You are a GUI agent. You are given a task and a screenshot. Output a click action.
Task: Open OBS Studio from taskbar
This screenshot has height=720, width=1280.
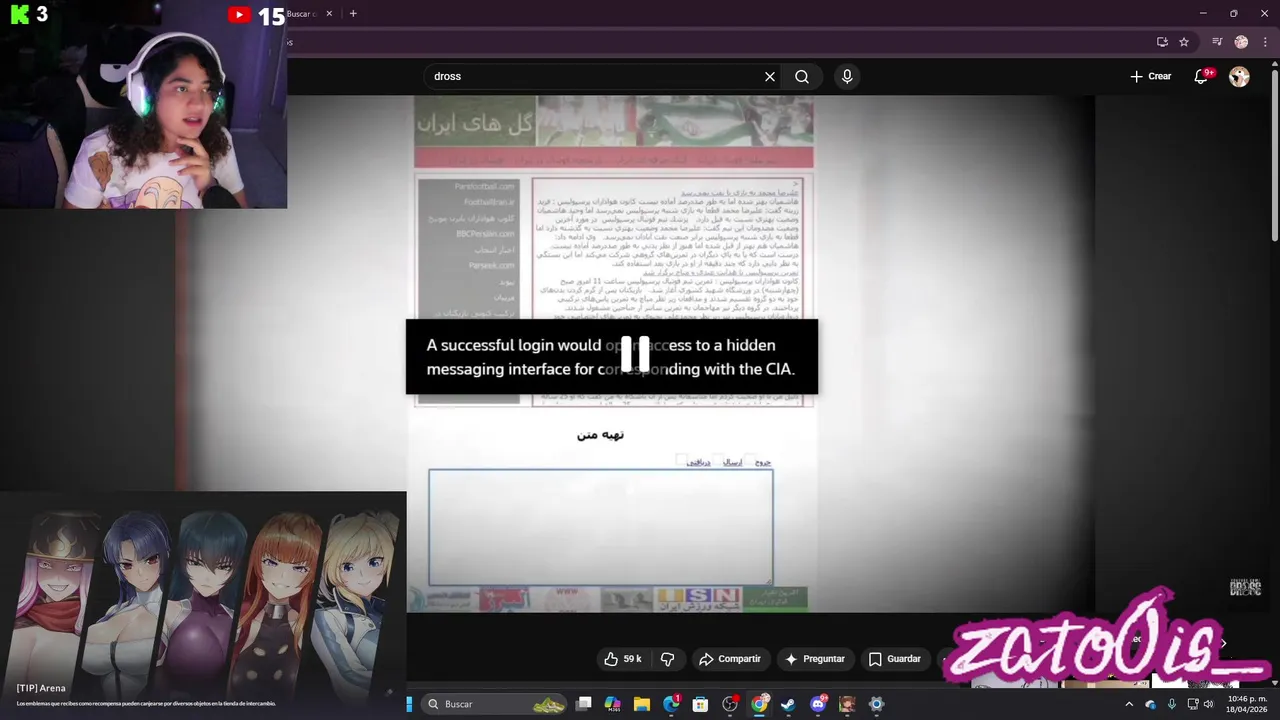[730, 704]
